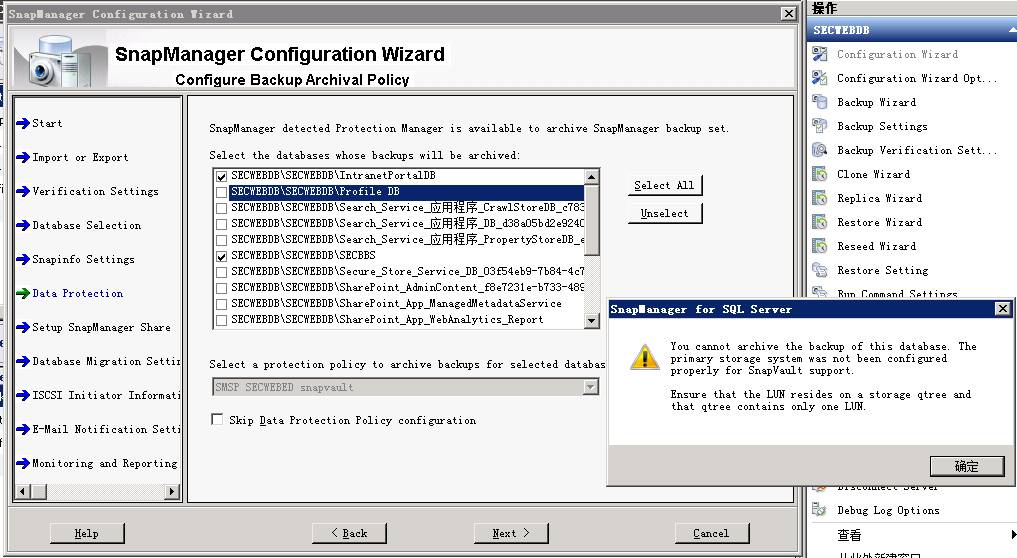Select Setup SnapManager Share step arrow
The image size is (1017, 558).
pyautogui.click(x=23, y=327)
